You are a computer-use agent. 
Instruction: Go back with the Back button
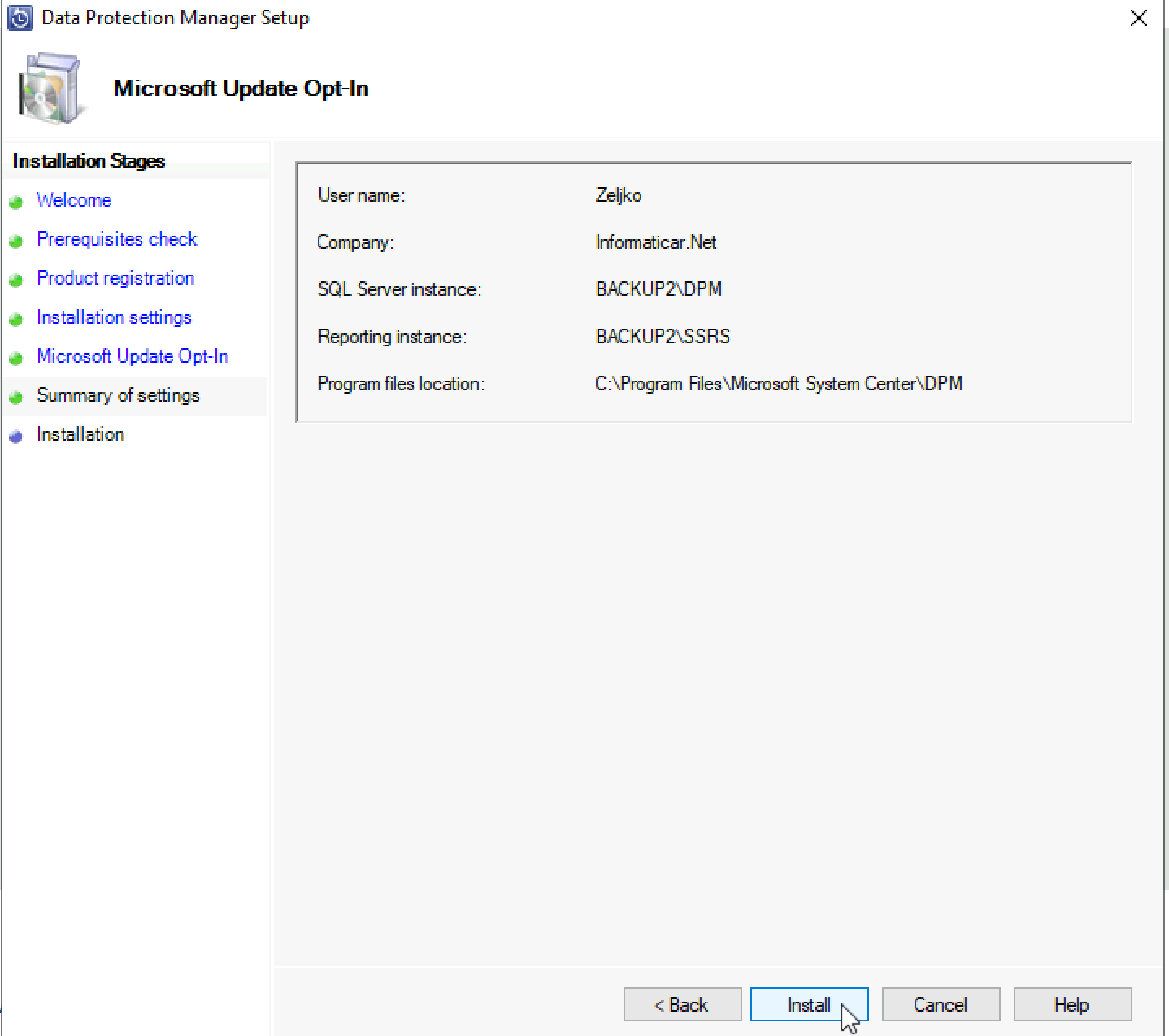[682, 1004]
